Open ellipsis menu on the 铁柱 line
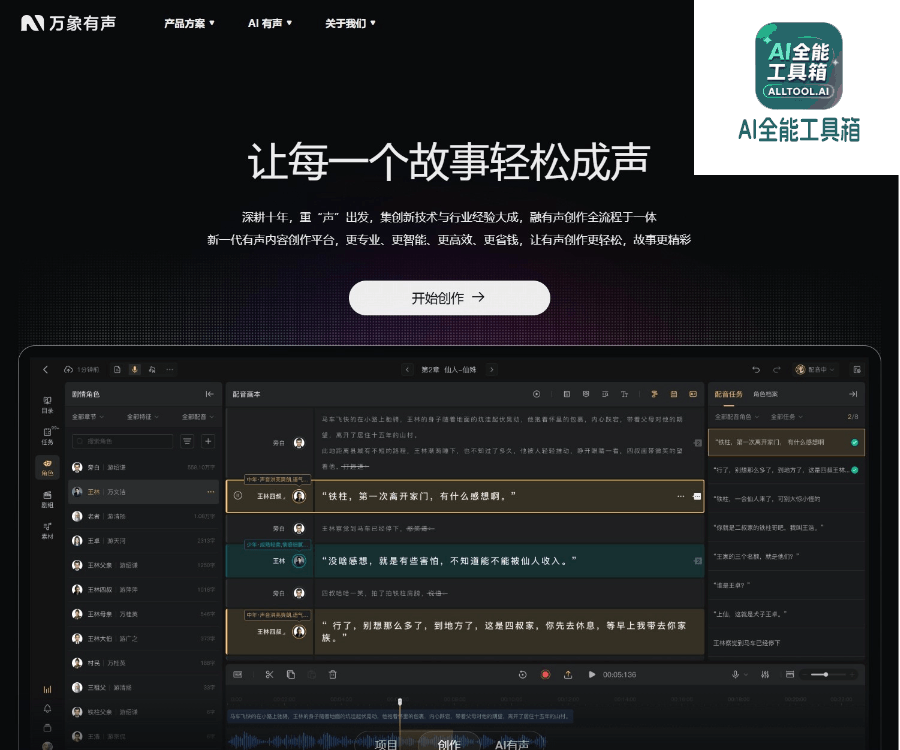The image size is (900, 750). [x=681, y=496]
